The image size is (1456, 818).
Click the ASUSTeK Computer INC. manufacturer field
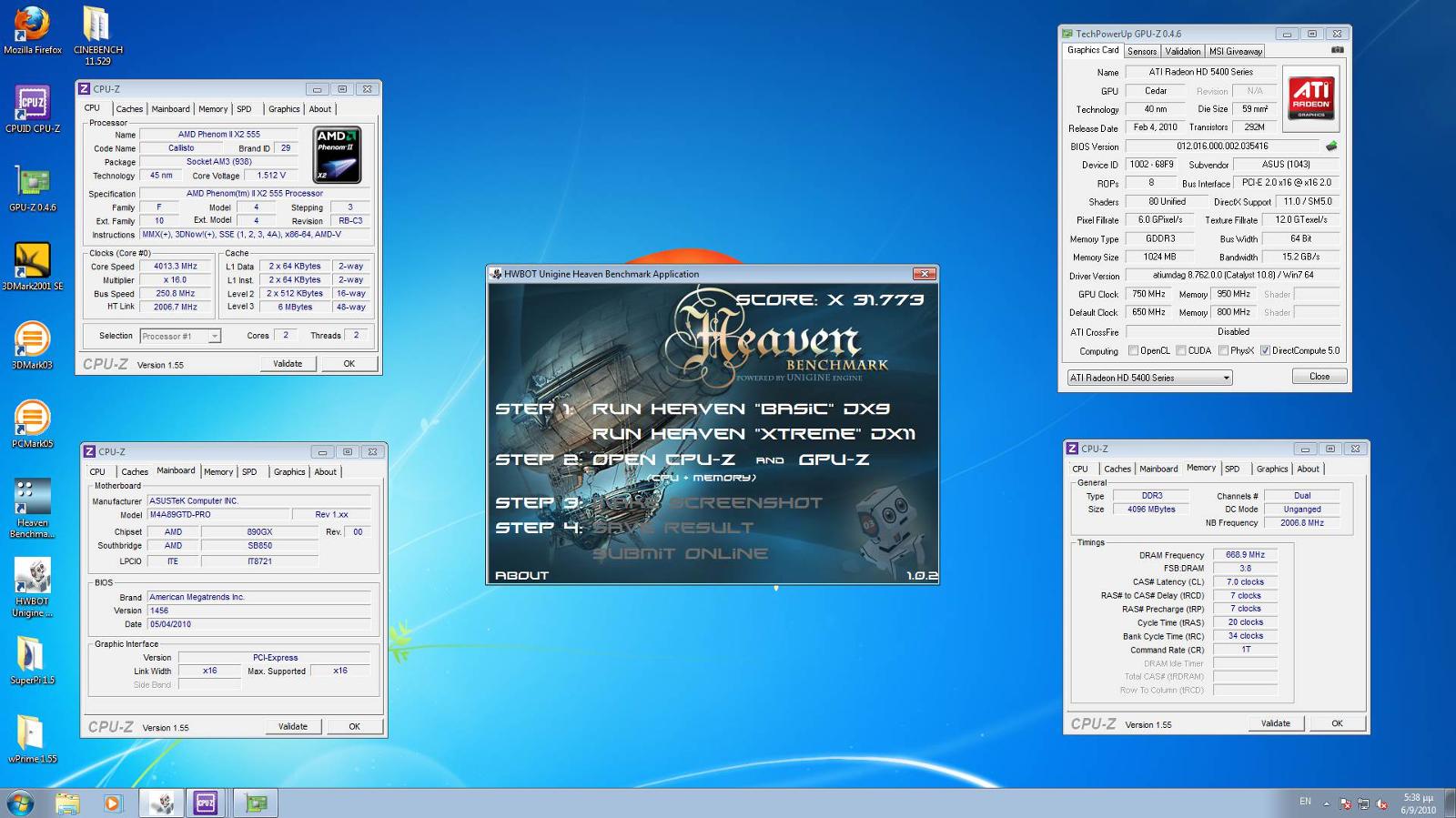pyautogui.click(x=258, y=501)
